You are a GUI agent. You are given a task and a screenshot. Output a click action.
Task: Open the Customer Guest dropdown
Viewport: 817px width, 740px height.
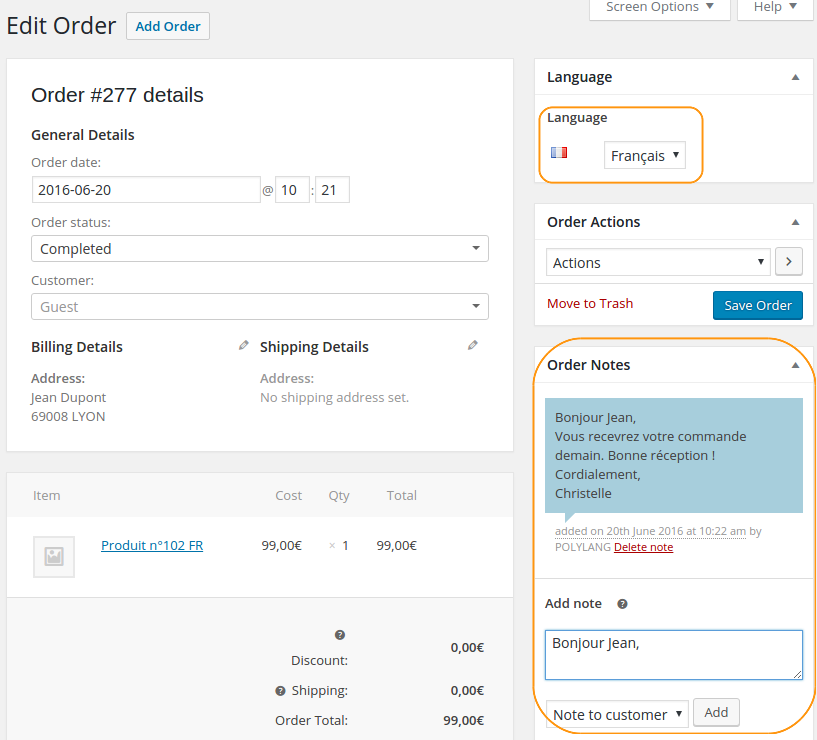pyautogui.click(x=260, y=306)
